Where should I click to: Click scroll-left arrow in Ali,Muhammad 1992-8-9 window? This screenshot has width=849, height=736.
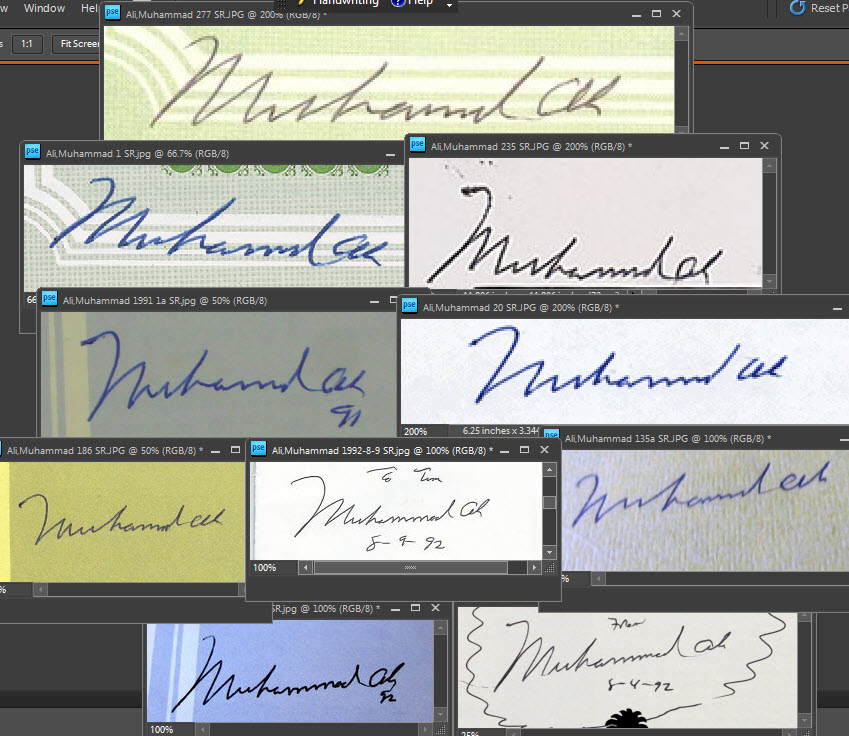305,568
